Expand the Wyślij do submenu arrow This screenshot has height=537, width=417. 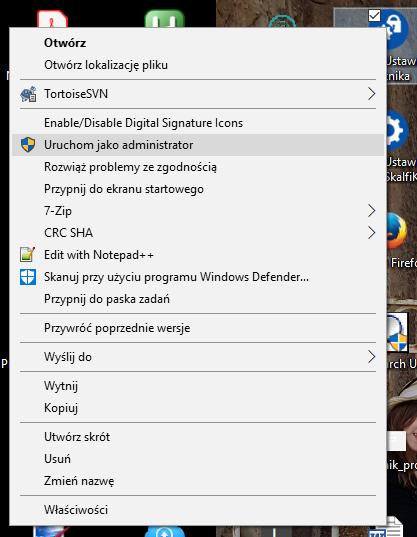371,357
